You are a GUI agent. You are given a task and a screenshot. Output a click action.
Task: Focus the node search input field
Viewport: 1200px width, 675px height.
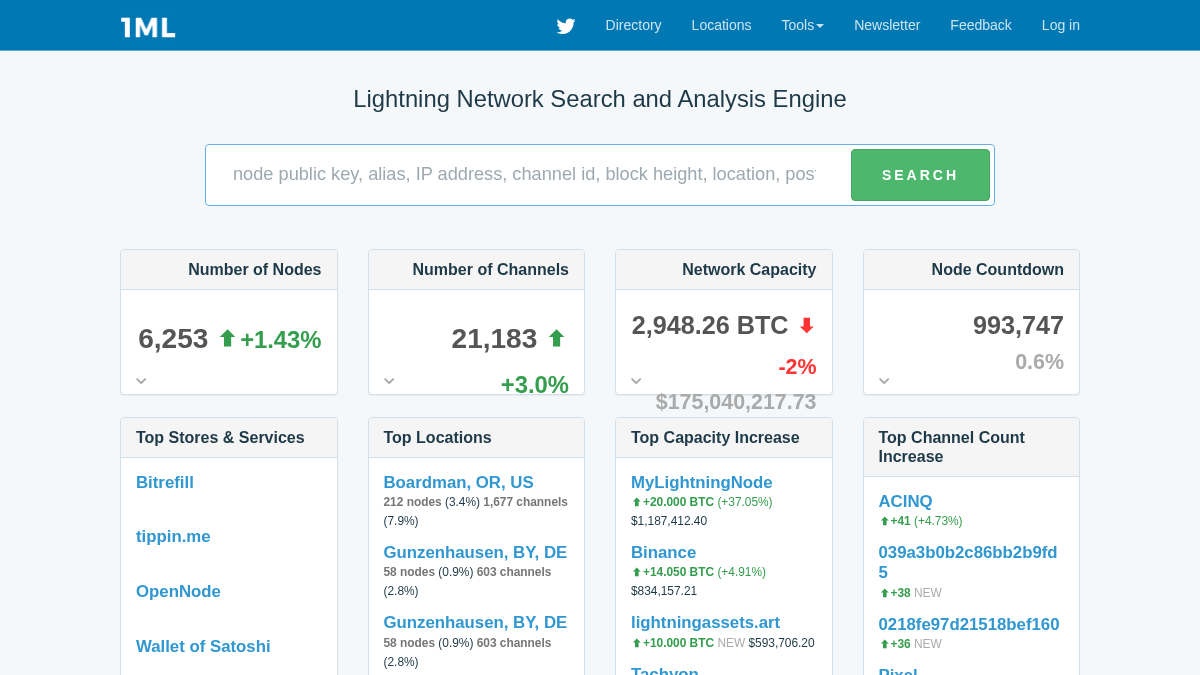click(x=528, y=175)
